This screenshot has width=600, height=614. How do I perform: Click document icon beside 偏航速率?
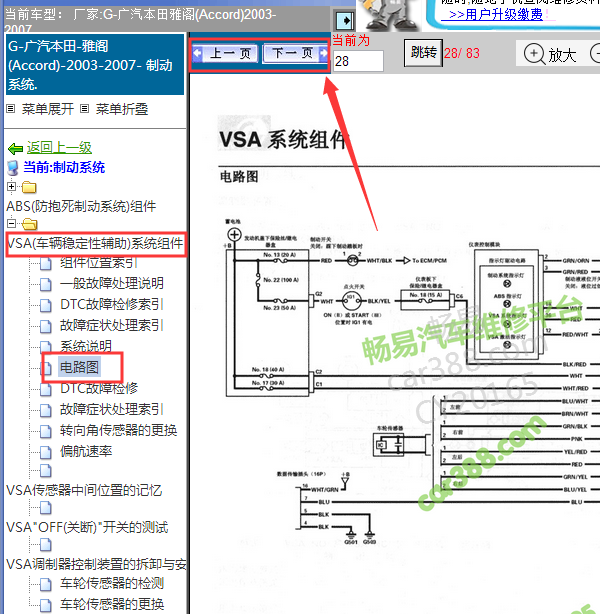46,452
